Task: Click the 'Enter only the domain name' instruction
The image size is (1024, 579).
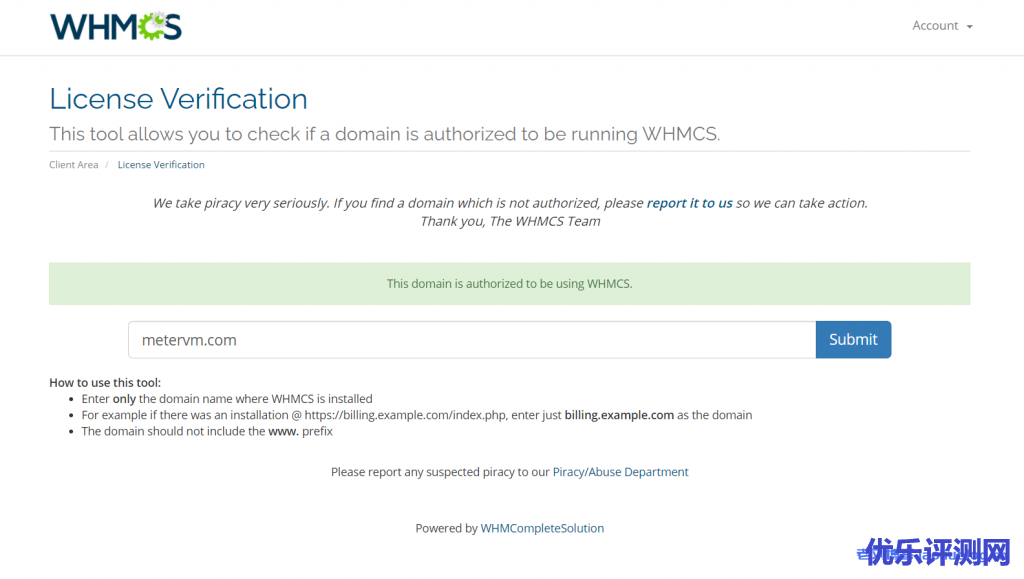Action: point(227,399)
